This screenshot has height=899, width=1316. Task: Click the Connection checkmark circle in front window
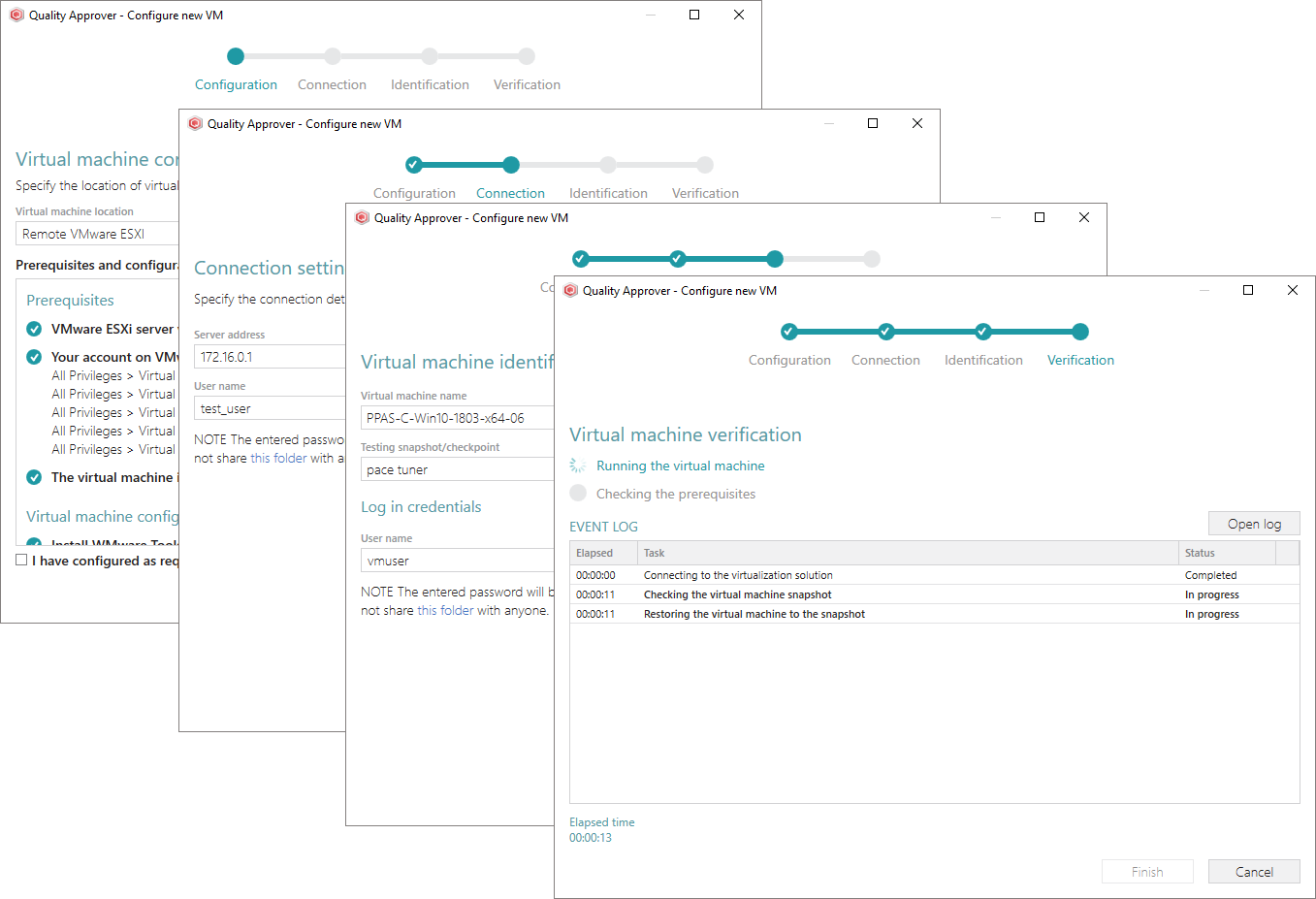886,332
